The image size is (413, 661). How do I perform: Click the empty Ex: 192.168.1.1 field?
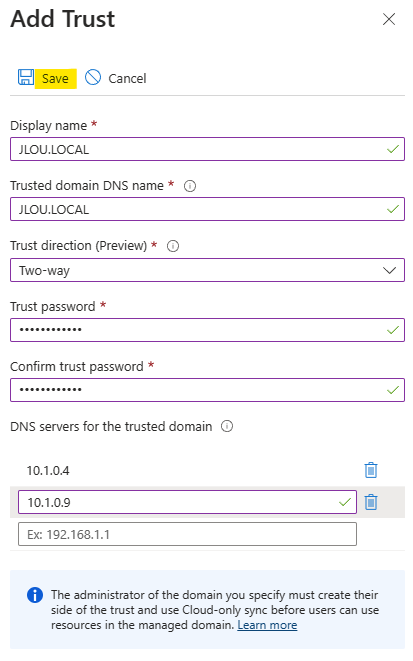pyautogui.click(x=188, y=534)
